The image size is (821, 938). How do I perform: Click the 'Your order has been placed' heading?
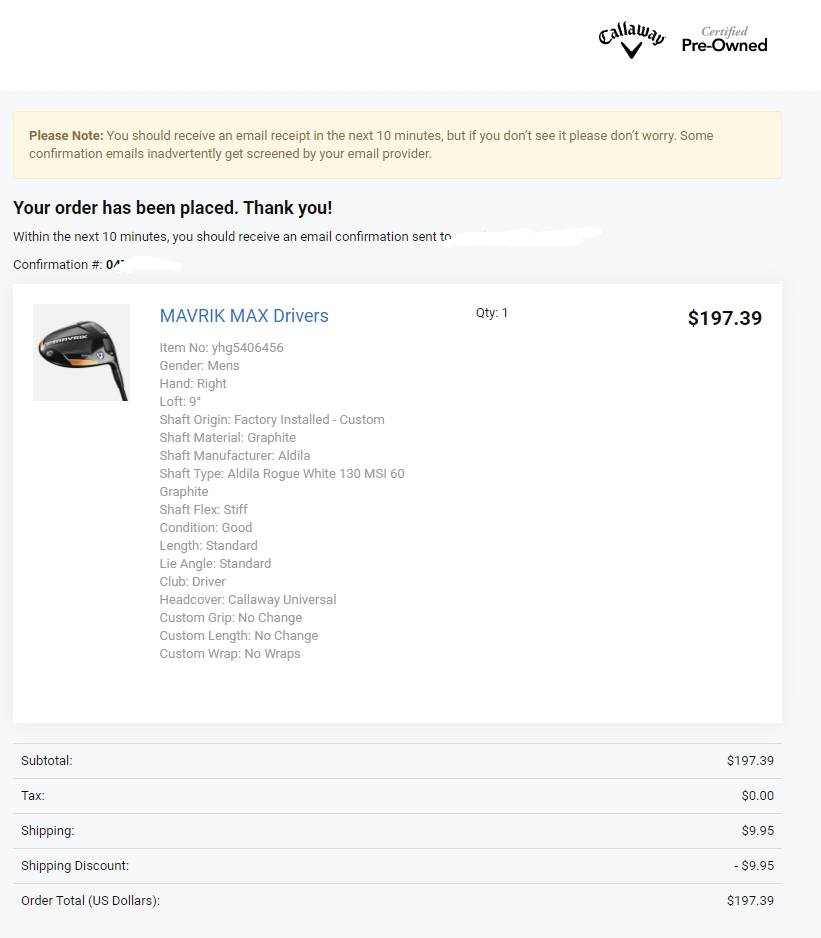(x=173, y=208)
